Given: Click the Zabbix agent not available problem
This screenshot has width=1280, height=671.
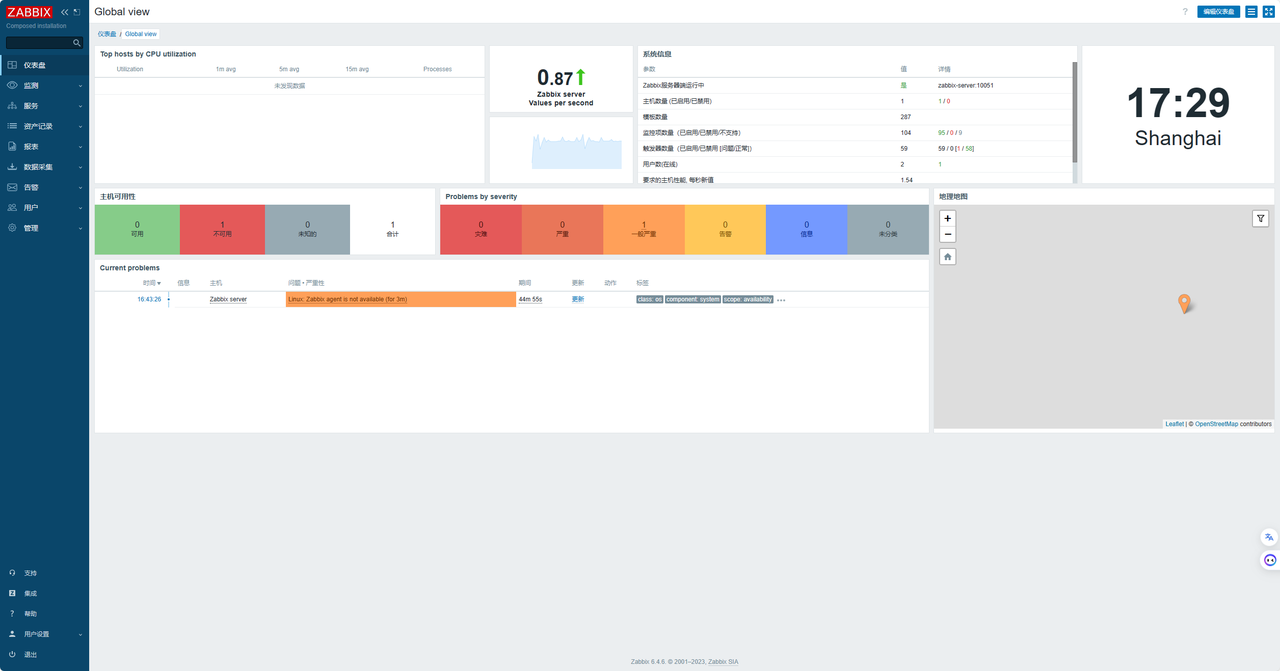Looking at the screenshot, I should click(347, 299).
